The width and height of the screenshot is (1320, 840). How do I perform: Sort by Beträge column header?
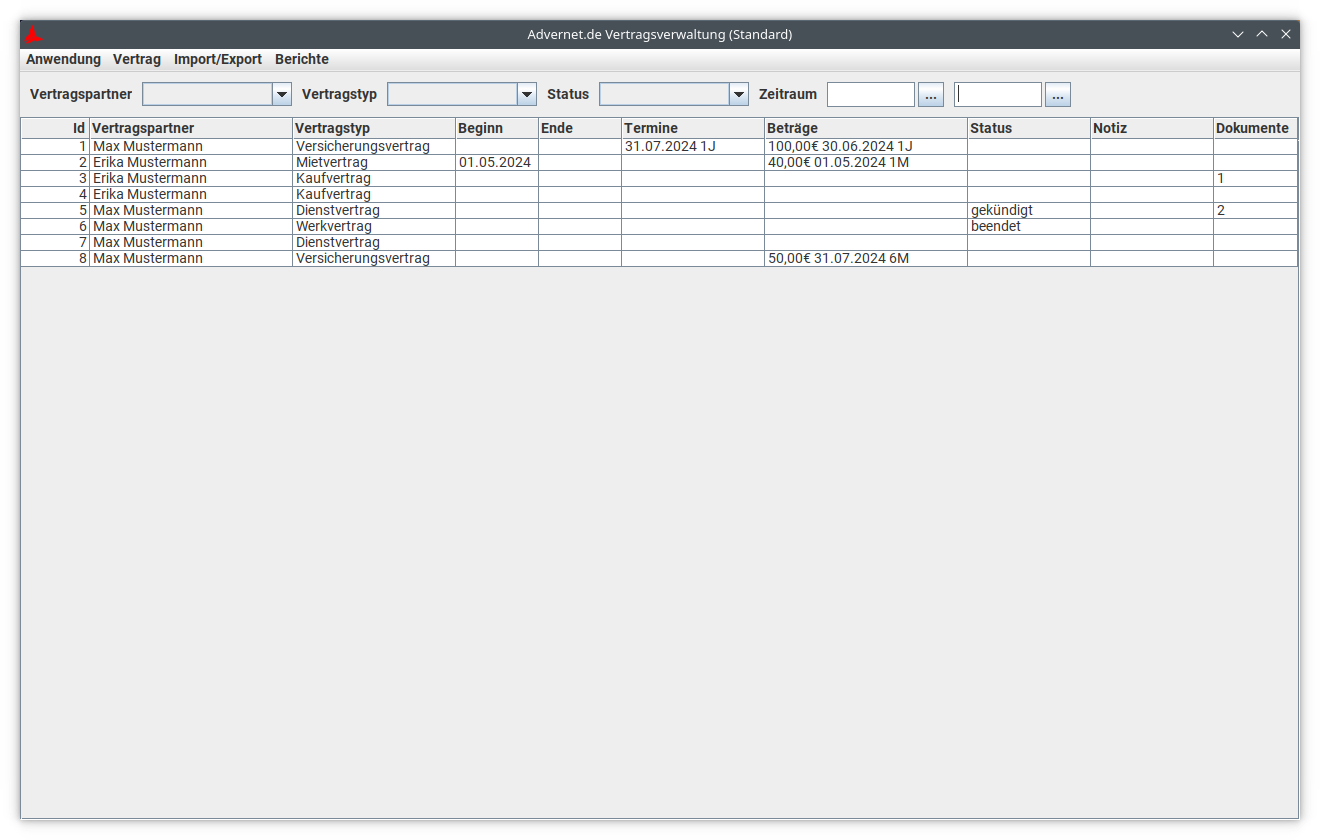coord(866,128)
